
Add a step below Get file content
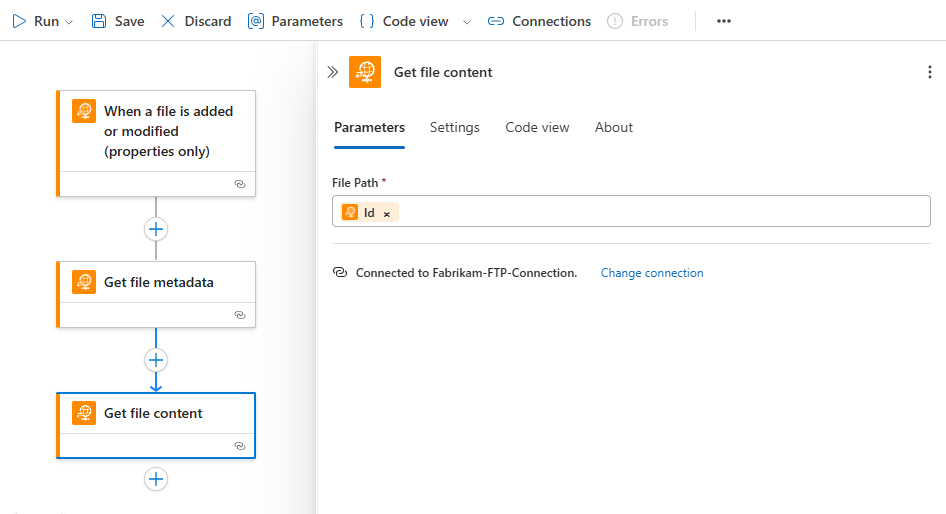[156, 479]
